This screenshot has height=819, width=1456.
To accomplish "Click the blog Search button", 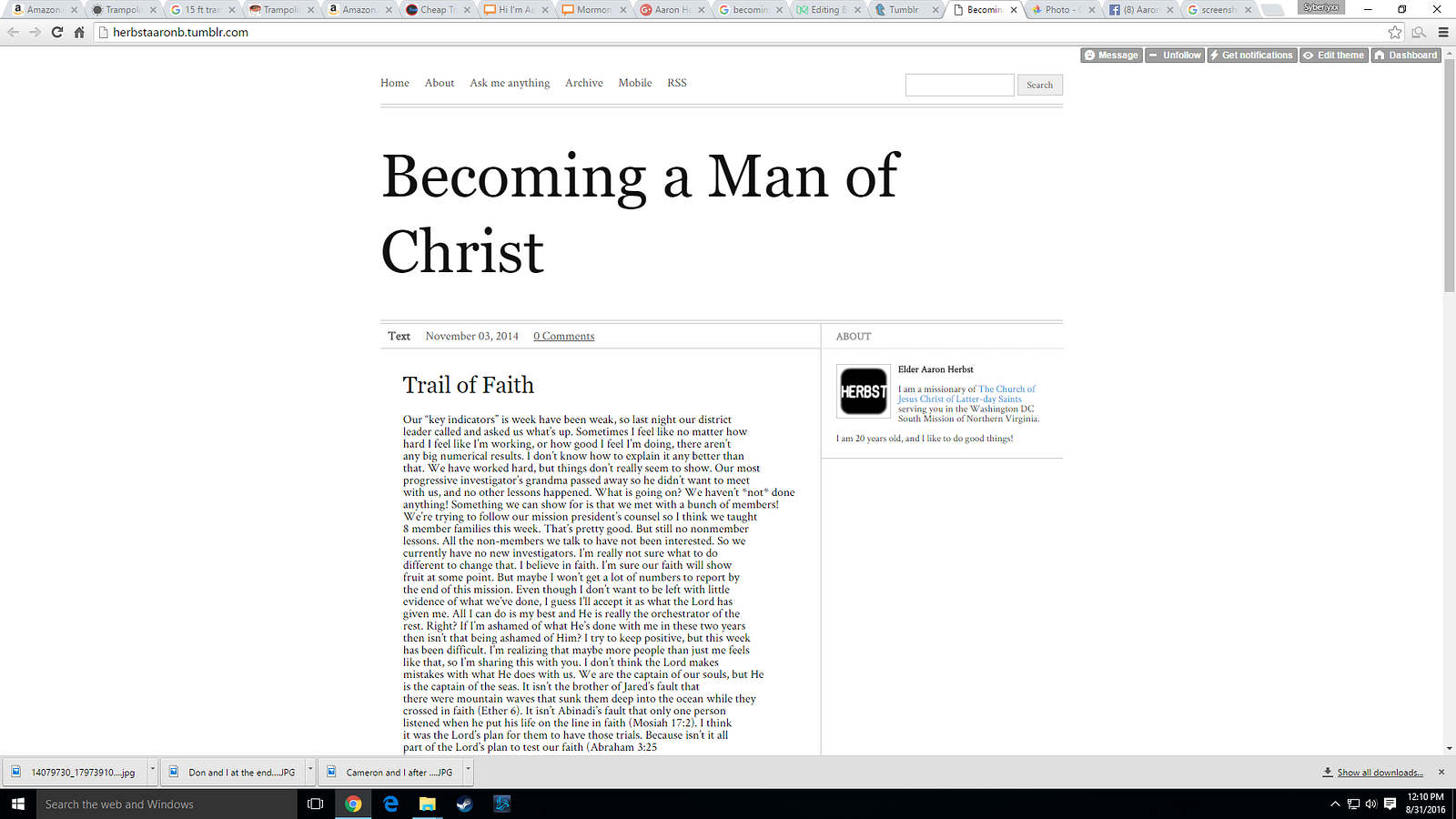I will coord(1039,85).
